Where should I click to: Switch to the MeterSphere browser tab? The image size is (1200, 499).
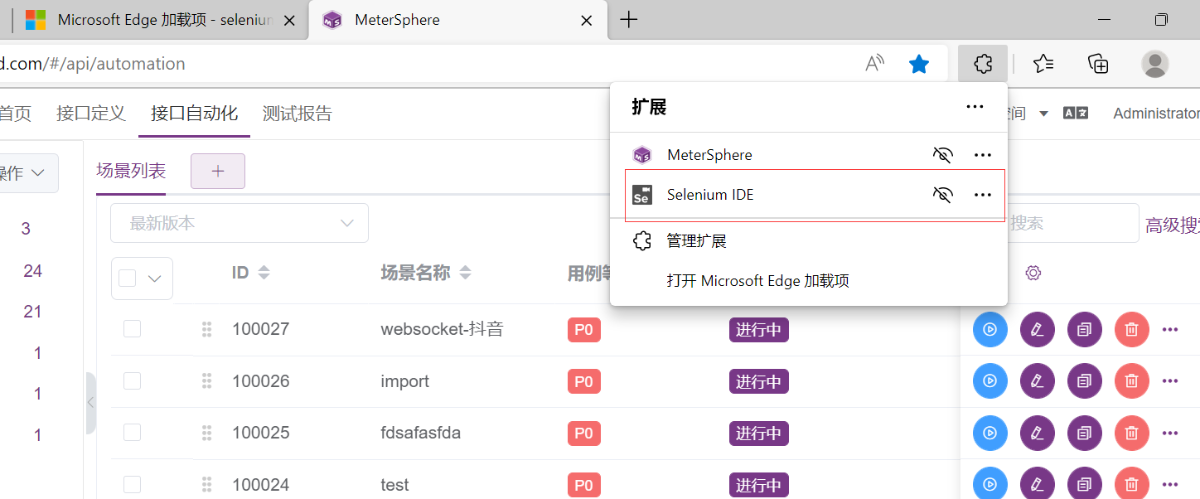click(456, 20)
